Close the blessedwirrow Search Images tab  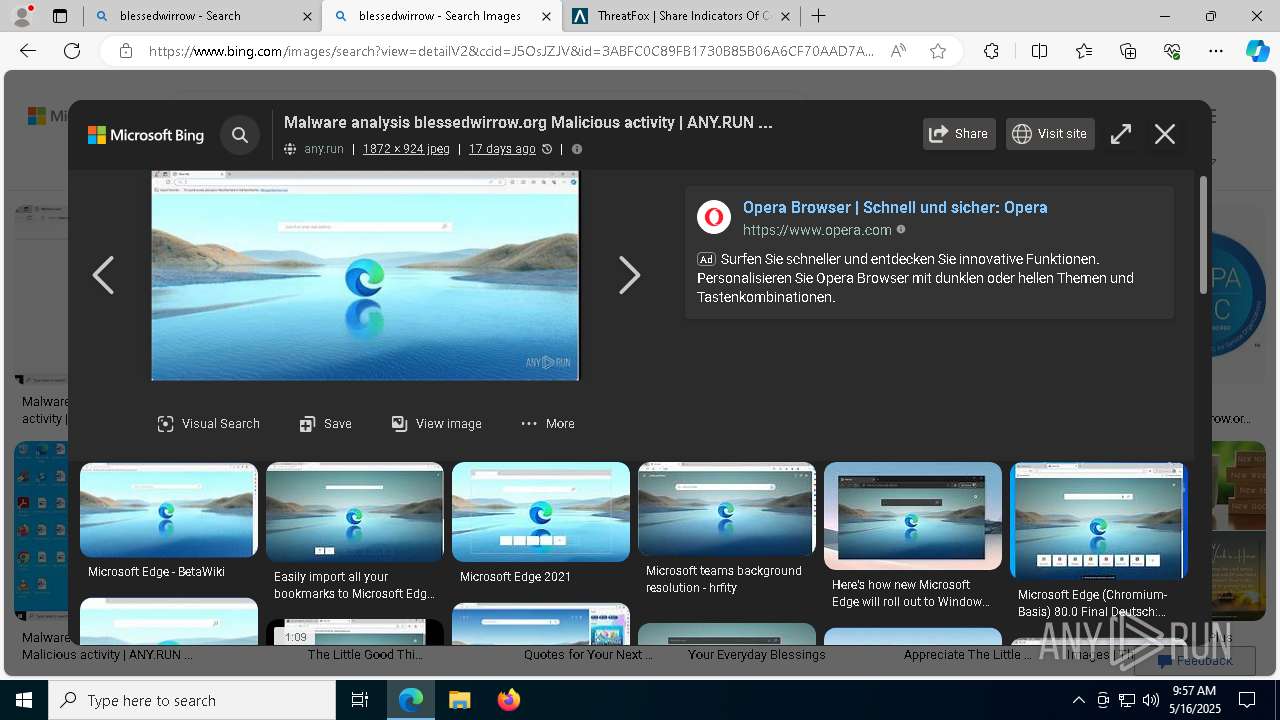pos(546,16)
